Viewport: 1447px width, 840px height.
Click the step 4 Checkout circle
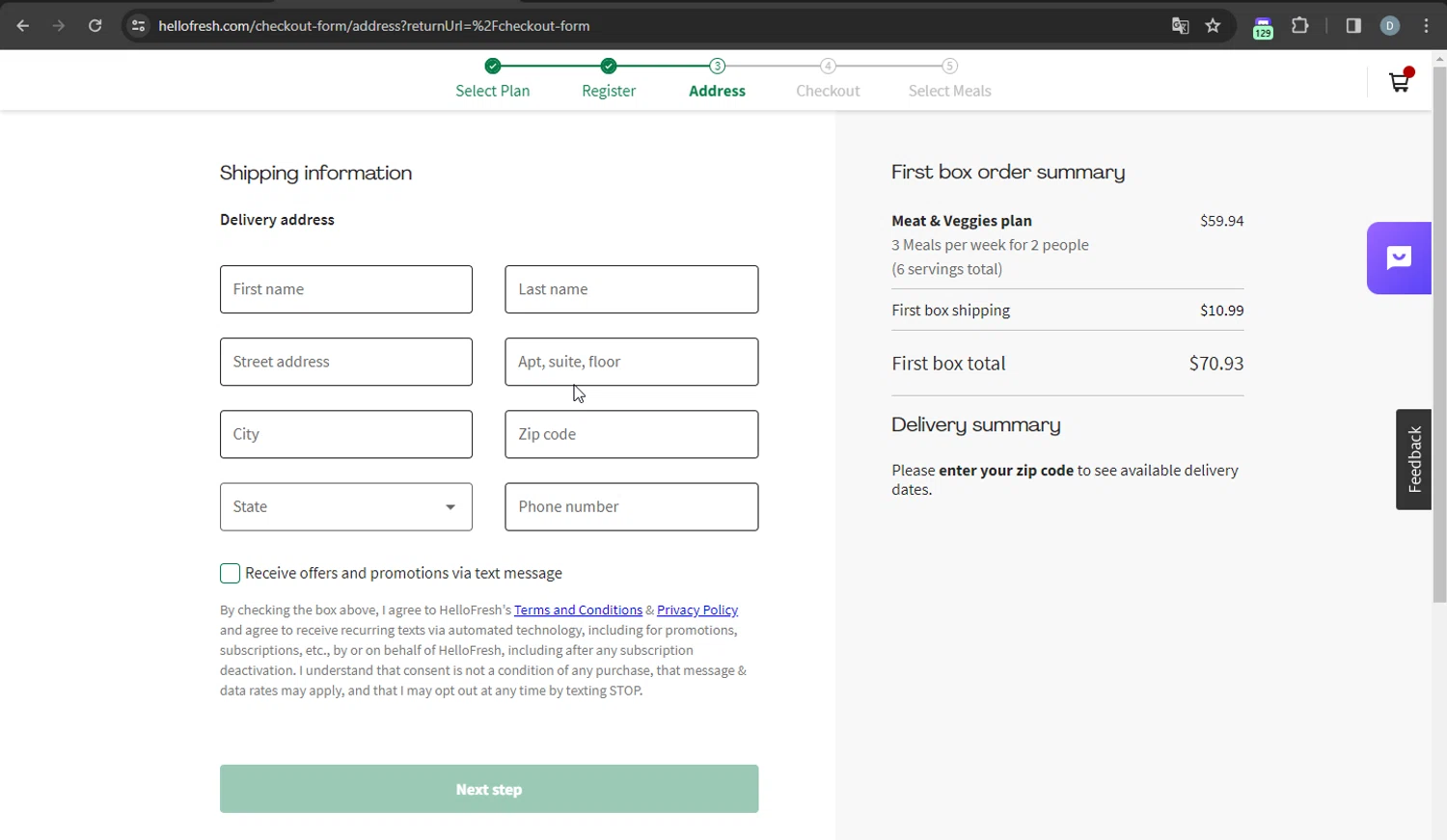(828, 66)
